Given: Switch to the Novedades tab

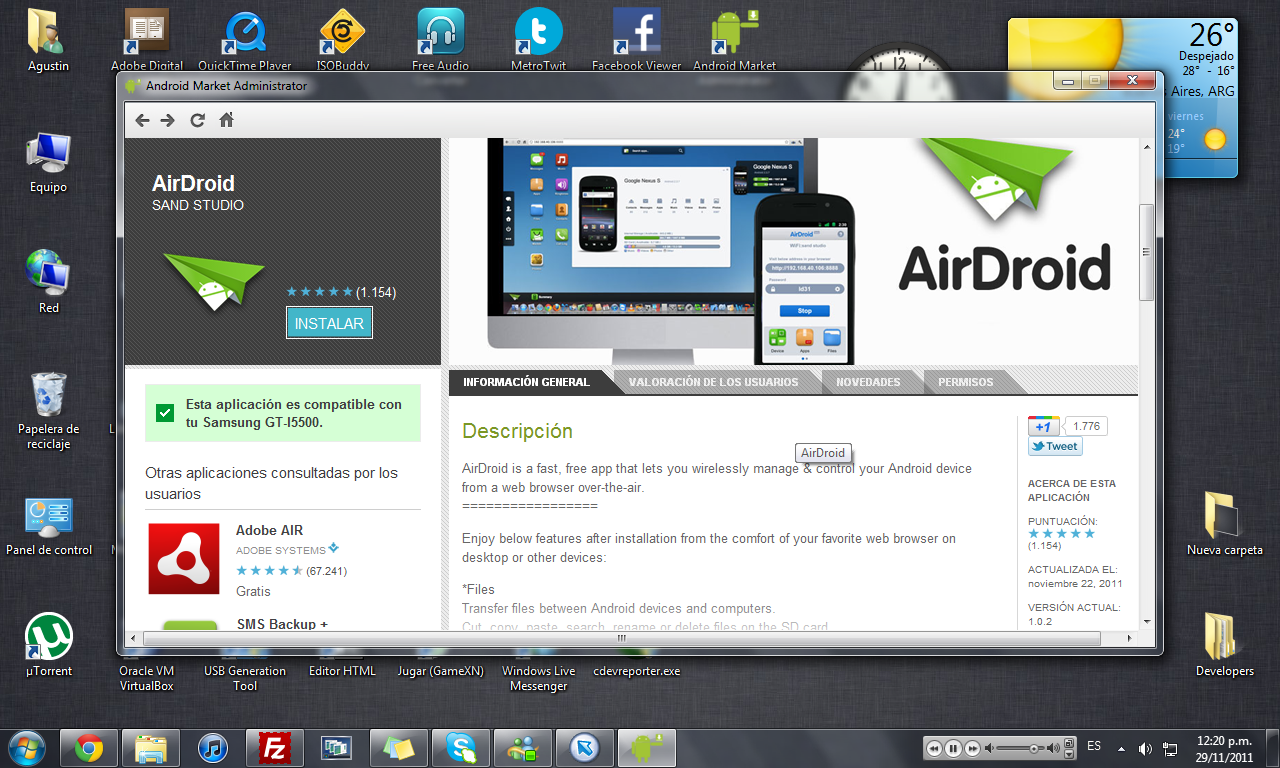Looking at the screenshot, I should coord(868,382).
